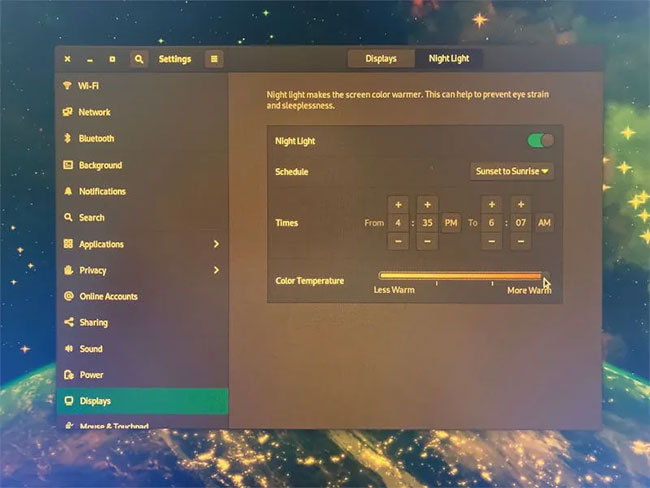
Task: Click the Color Temperature slider track
Action: pos(463,276)
